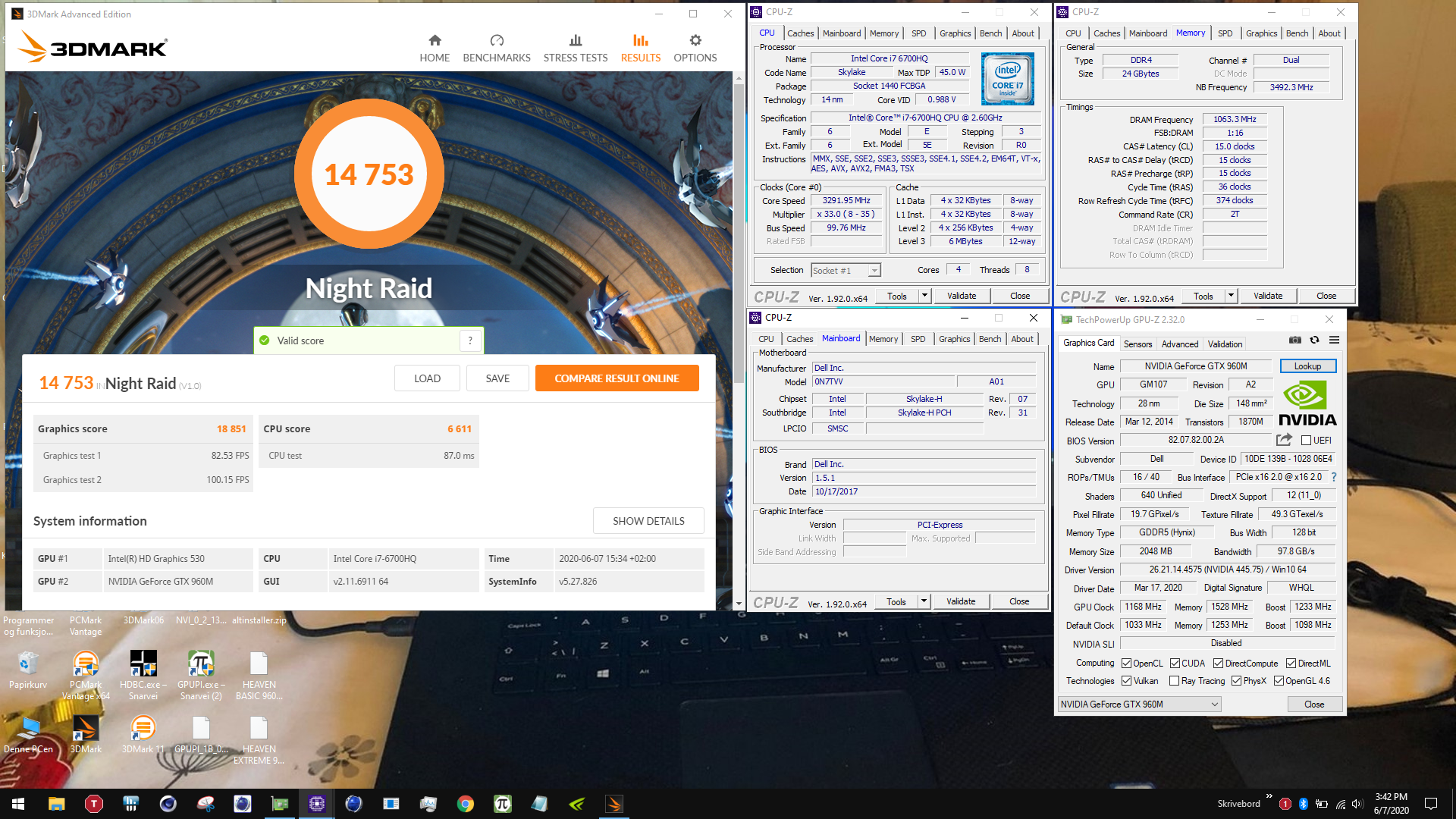Click the BIOS export arrow in GPU-Z
Image resolution: width=1456 pixels, height=819 pixels.
[x=1284, y=440]
